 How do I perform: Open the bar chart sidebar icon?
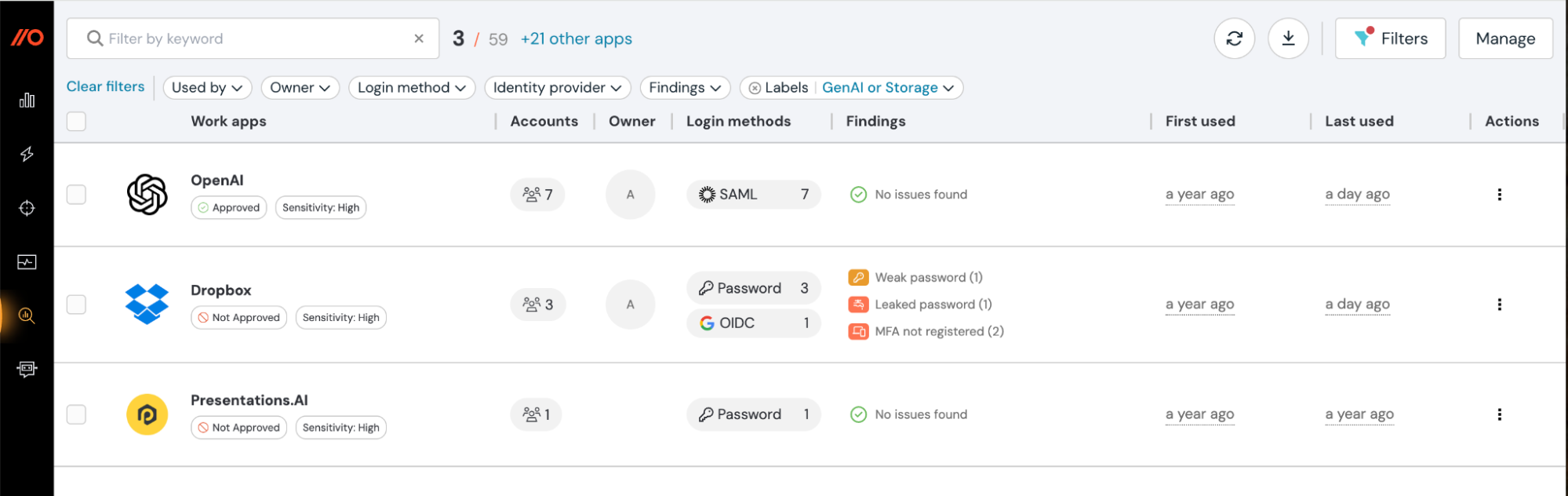click(x=27, y=100)
